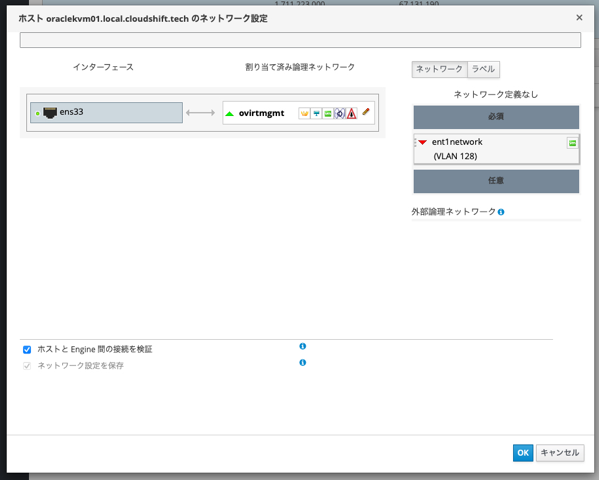Click the red down-arrow on ent1network
This screenshot has width=599, height=480.
(x=422, y=142)
